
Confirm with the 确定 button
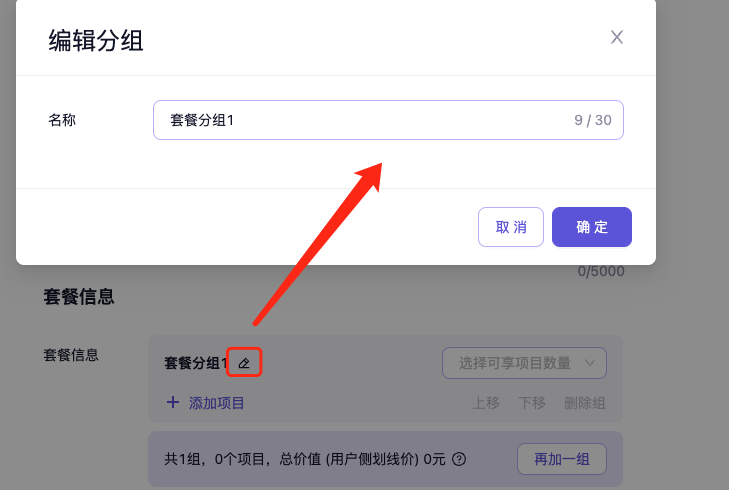[591, 227]
